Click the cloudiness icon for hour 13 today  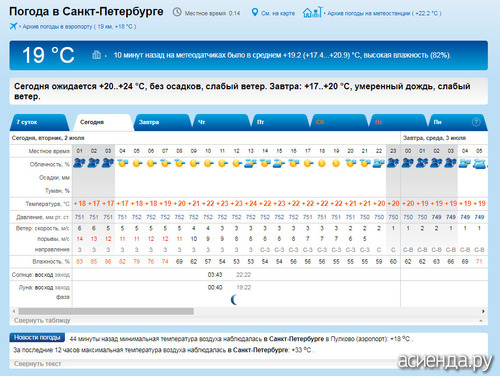(251, 163)
